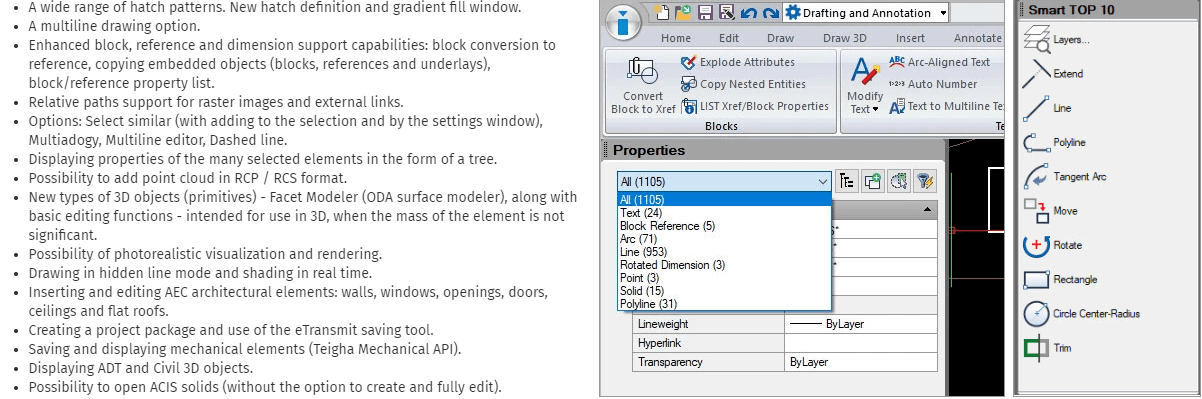The width and height of the screenshot is (1202, 399).
Task: Click the add-to-selection icon with green plus
Action: point(873,181)
